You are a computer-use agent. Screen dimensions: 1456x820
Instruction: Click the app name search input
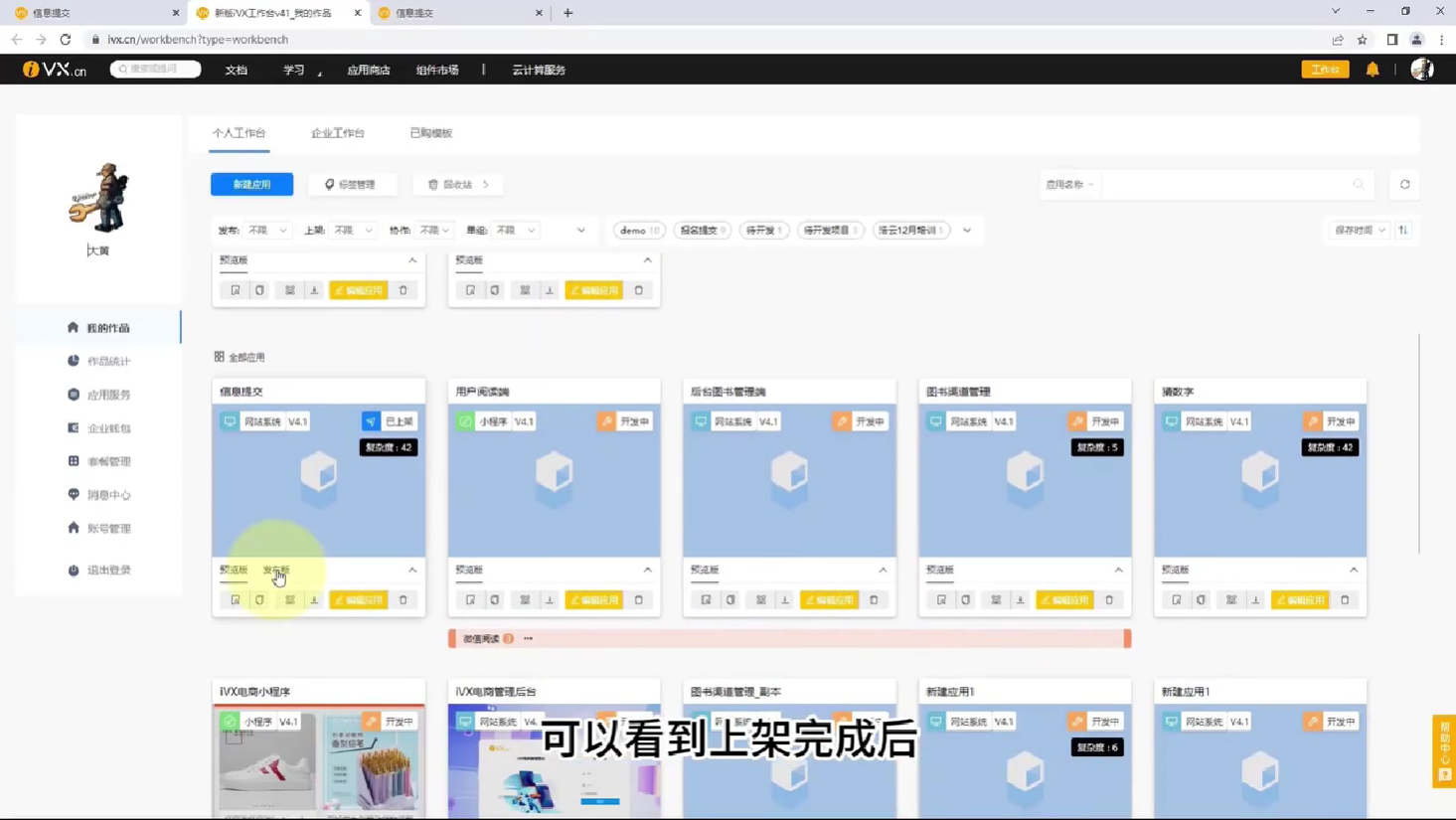pos(1224,184)
